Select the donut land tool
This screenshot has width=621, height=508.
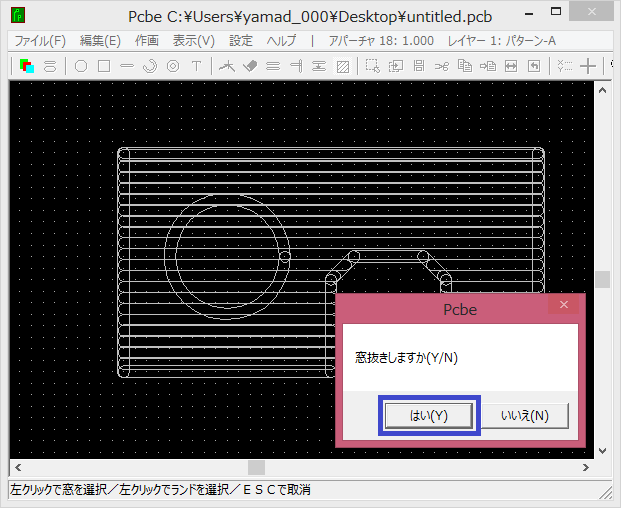(173, 66)
